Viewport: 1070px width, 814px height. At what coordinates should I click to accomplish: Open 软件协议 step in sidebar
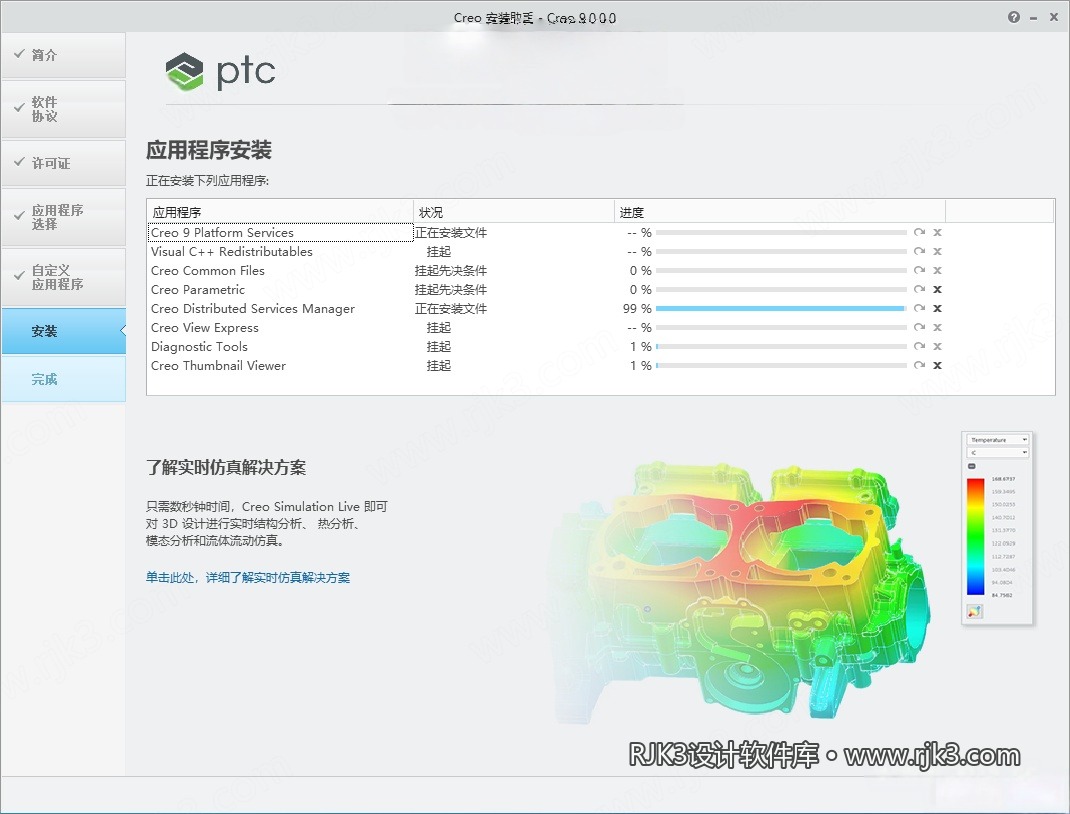coord(63,109)
